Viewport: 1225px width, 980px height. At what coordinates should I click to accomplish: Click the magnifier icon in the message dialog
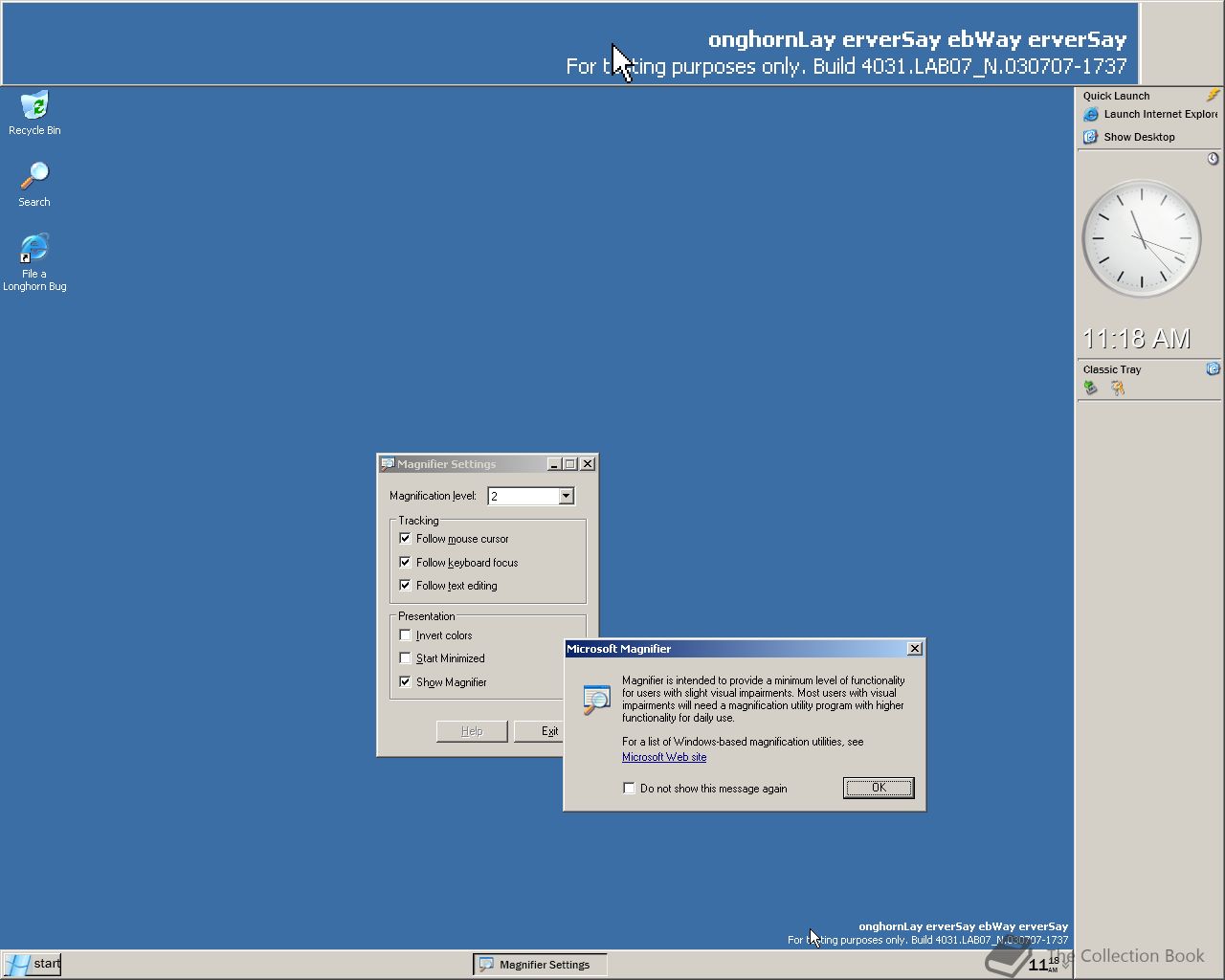pyautogui.click(x=596, y=700)
